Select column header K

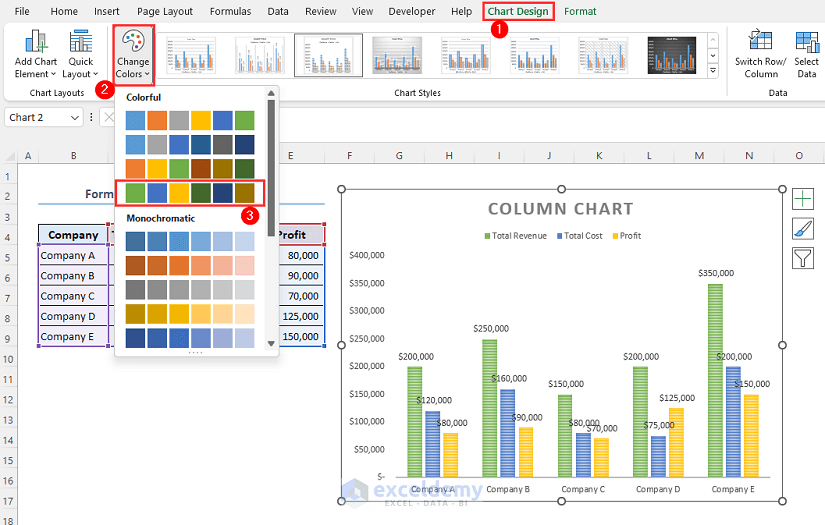click(x=599, y=156)
